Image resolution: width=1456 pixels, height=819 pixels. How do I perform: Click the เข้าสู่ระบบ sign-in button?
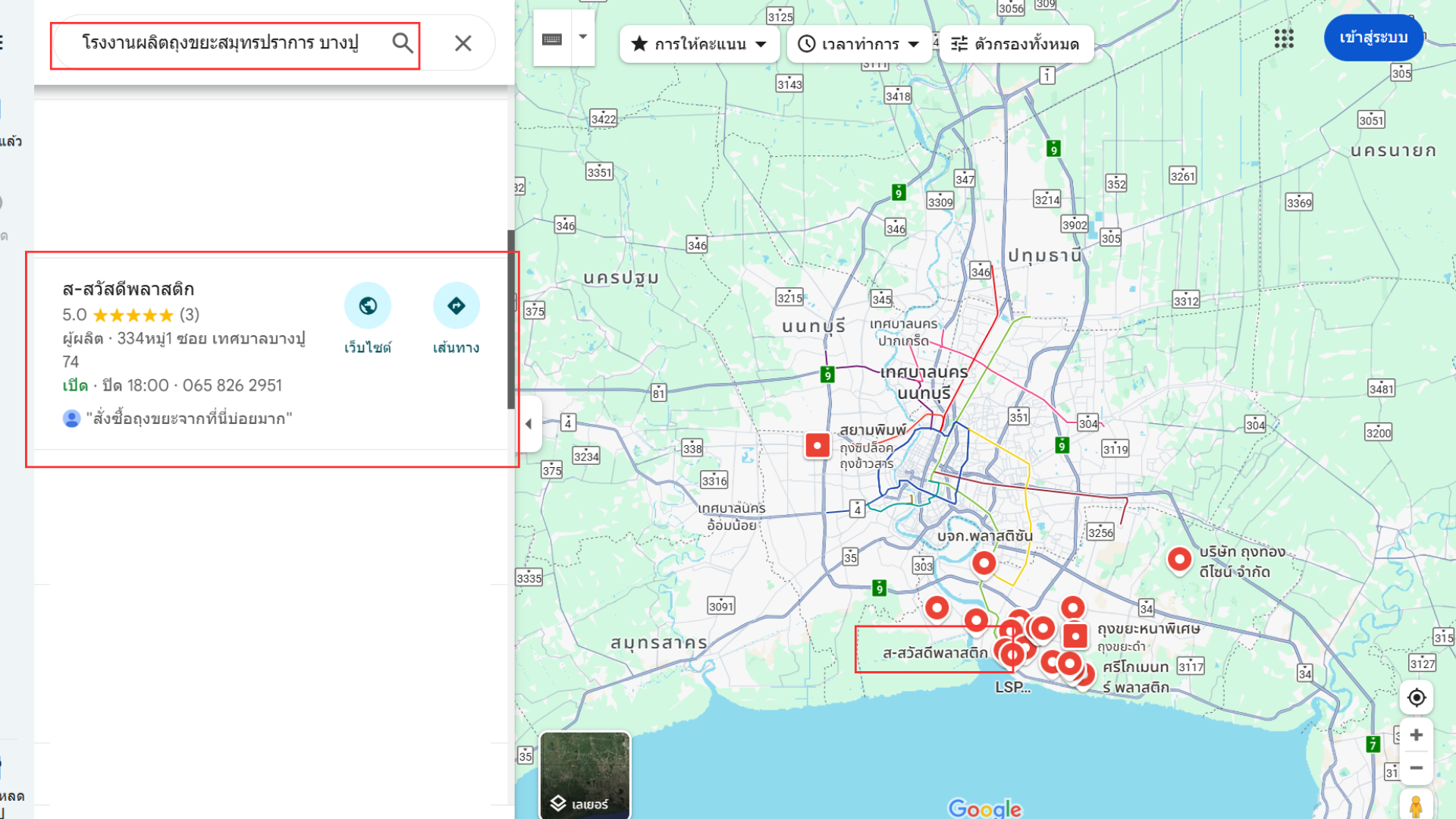coord(1373,38)
